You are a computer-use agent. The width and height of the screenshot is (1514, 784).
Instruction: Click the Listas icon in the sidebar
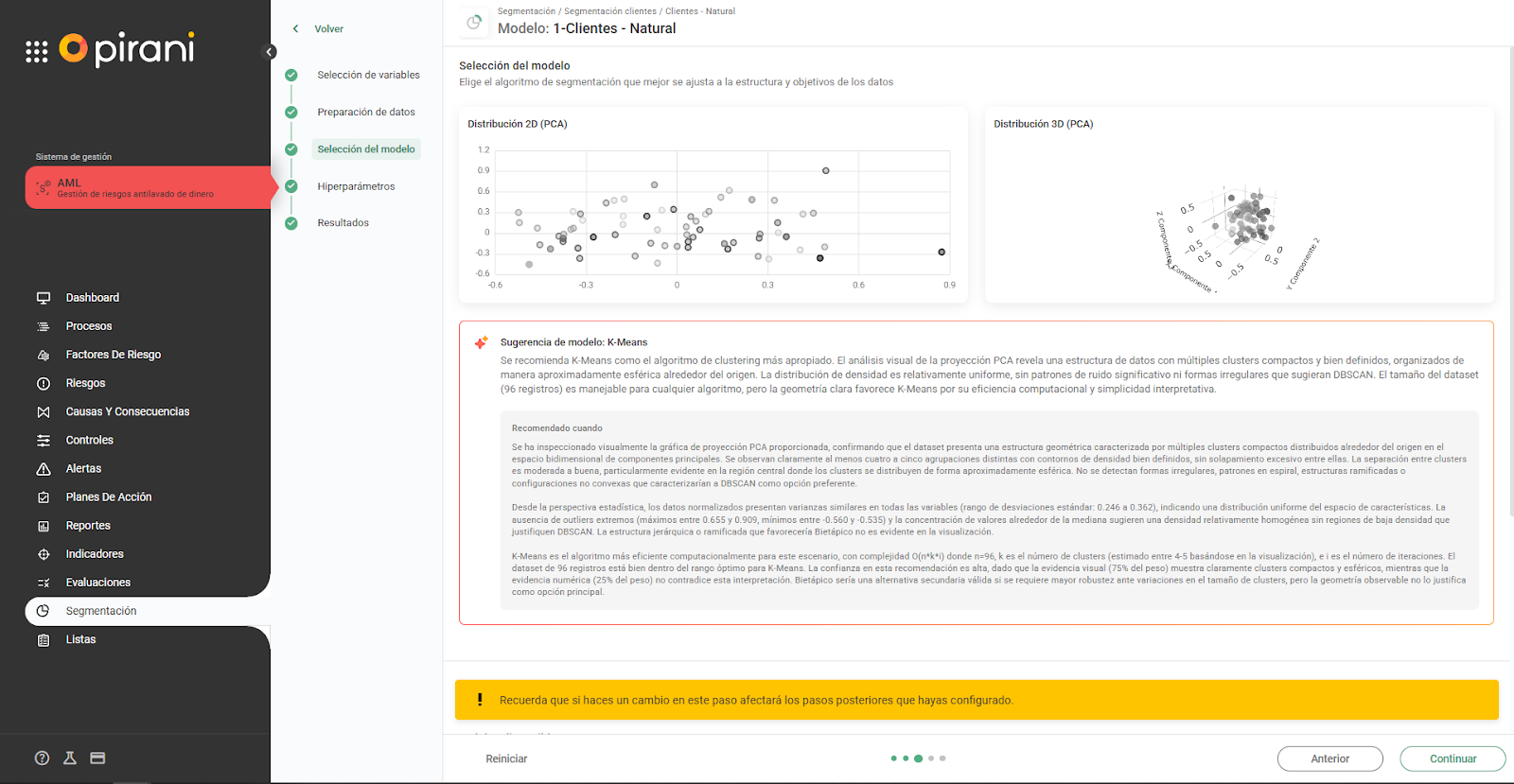[44, 640]
